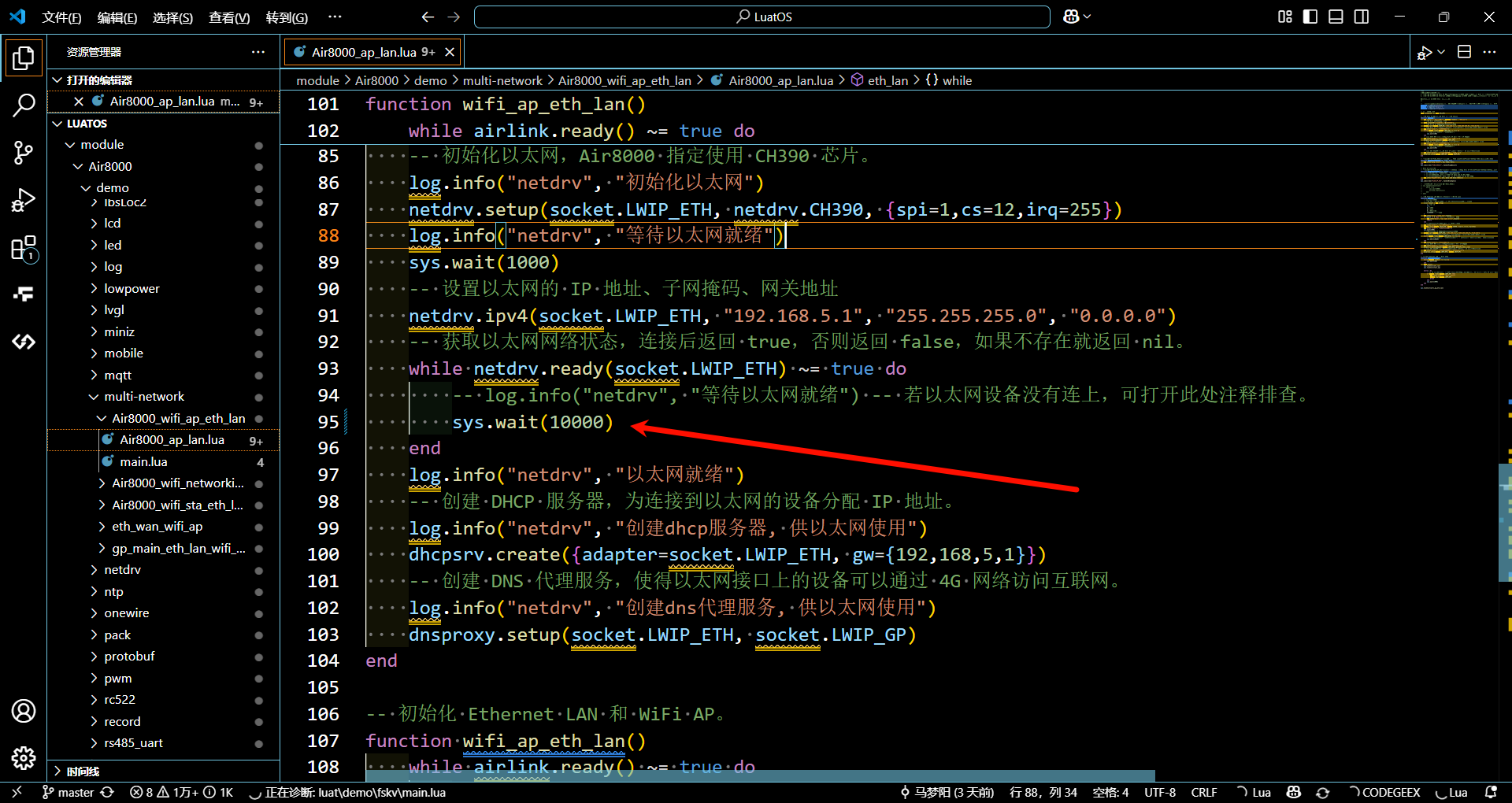Open editor more actions menu

point(1489,52)
